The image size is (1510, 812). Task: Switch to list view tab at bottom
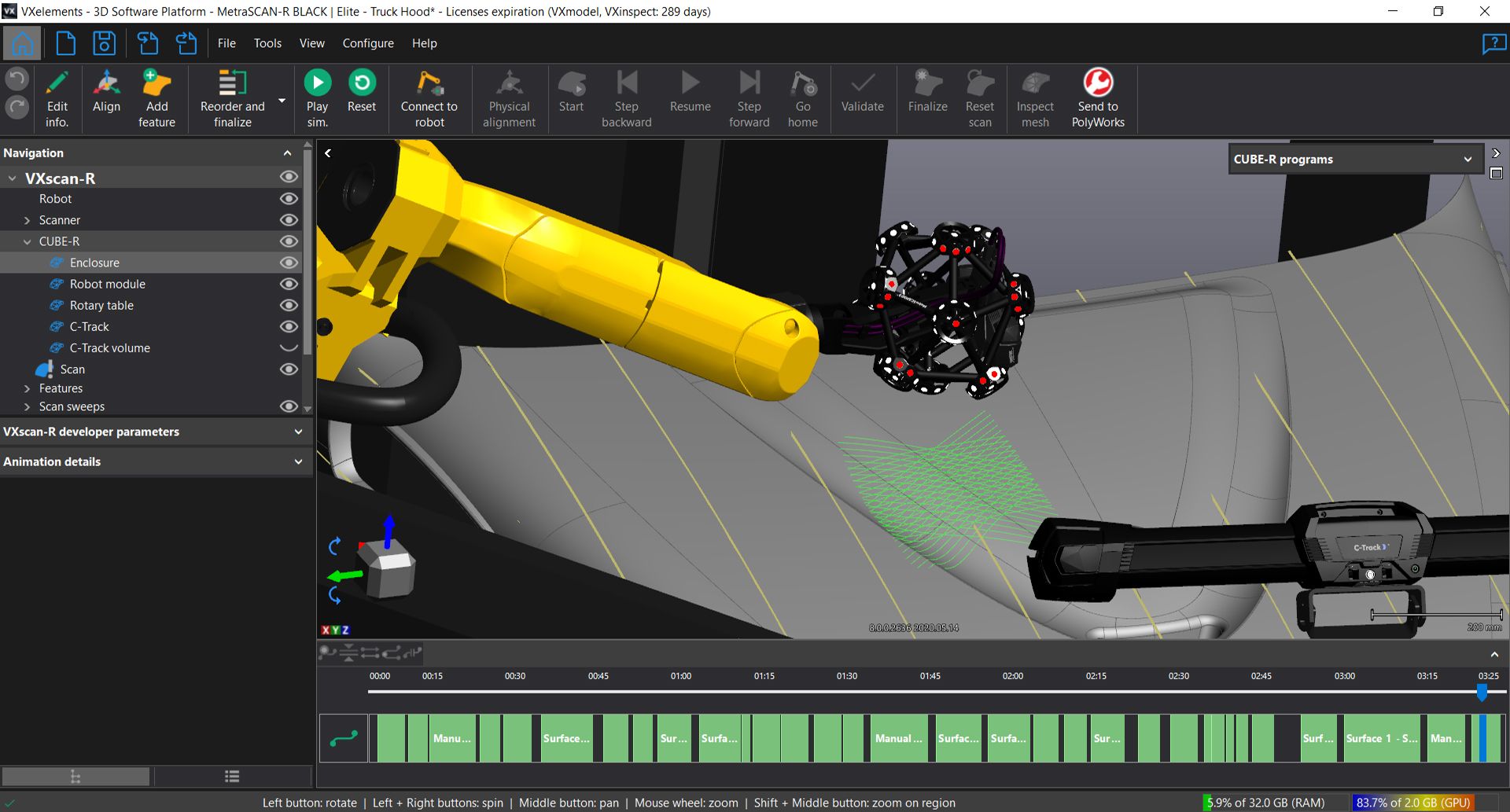click(232, 777)
